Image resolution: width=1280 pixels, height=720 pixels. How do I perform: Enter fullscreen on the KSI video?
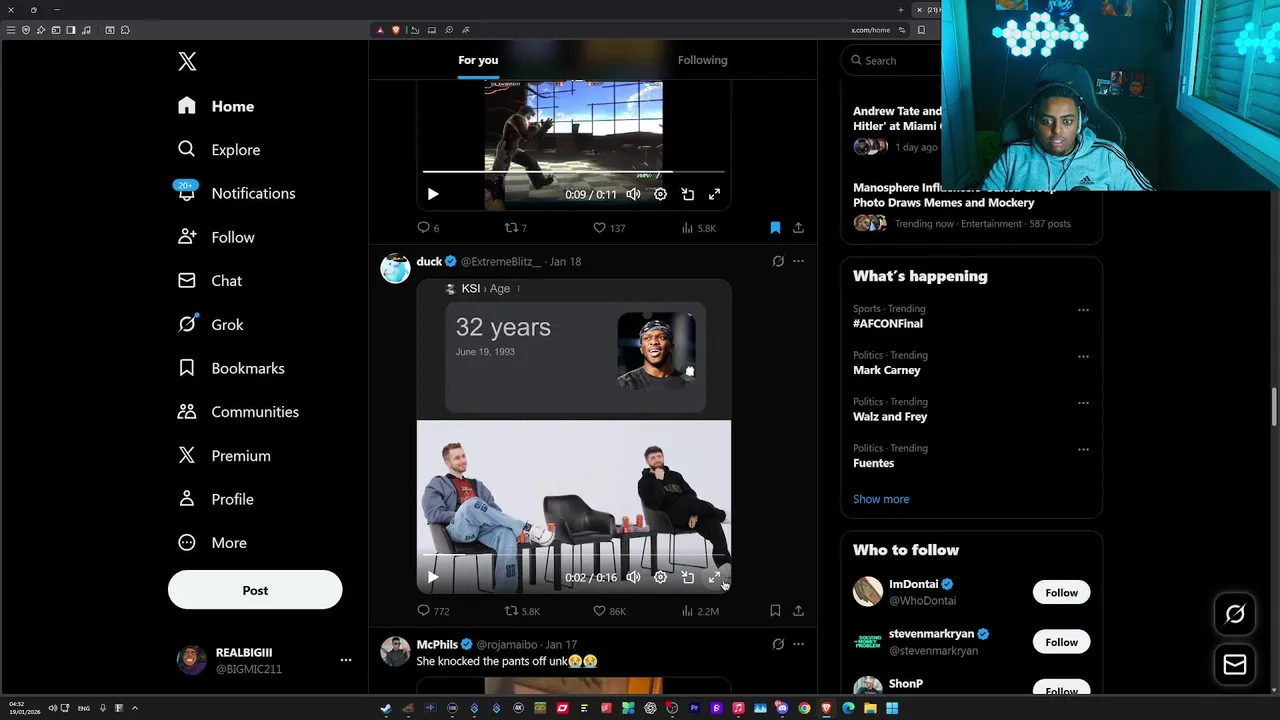[x=715, y=577]
